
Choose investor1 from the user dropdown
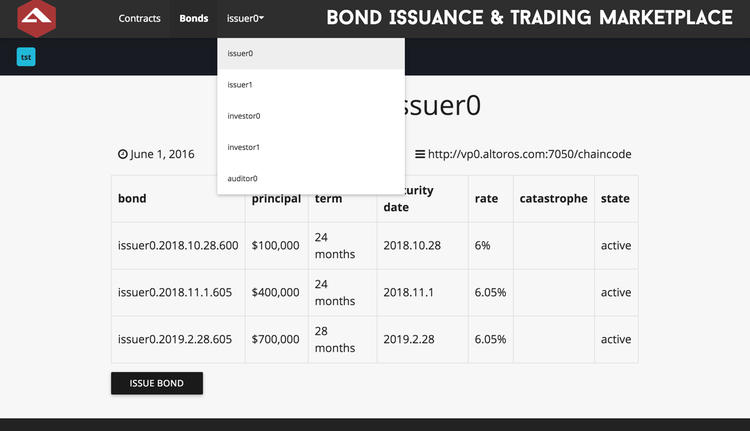[311, 147]
